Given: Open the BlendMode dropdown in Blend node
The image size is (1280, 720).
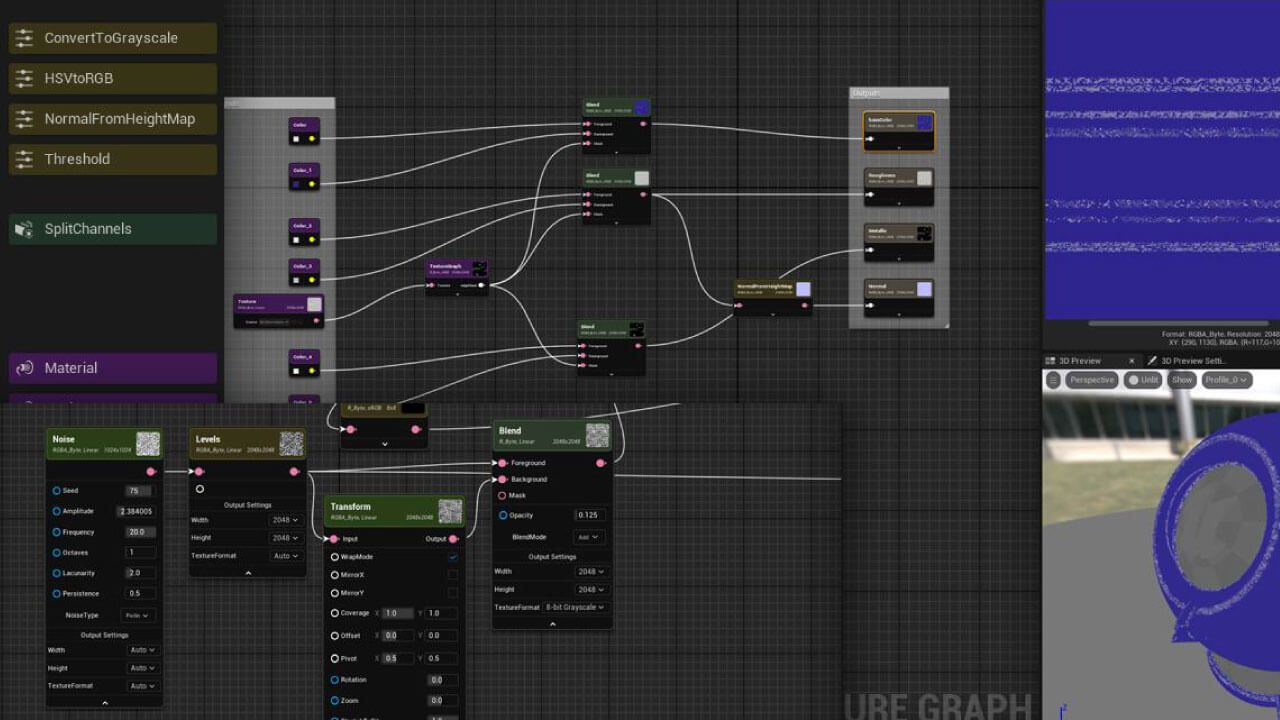Looking at the screenshot, I should click(x=588, y=537).
